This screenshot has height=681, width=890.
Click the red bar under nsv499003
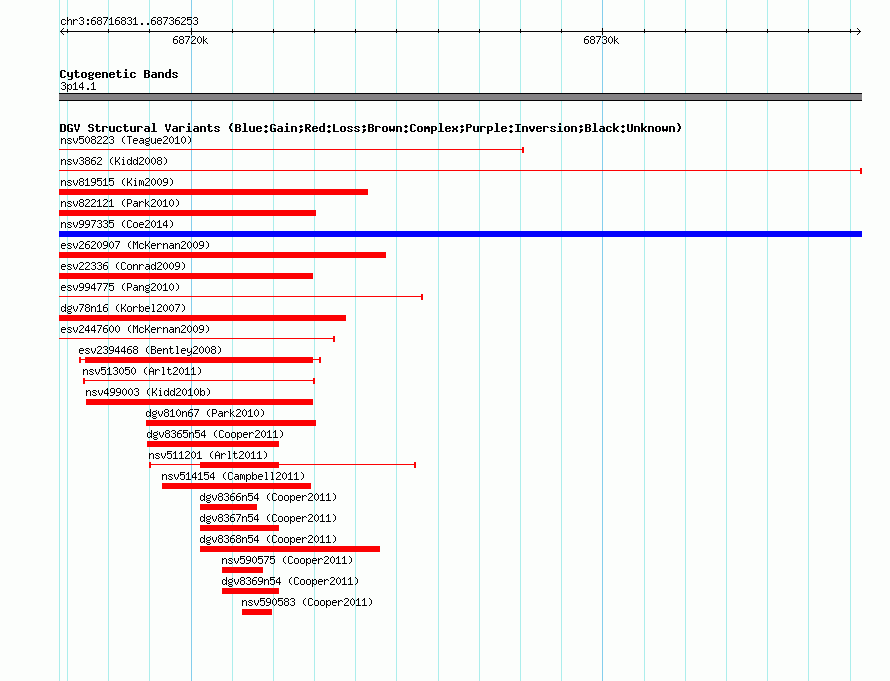(199, 402)
